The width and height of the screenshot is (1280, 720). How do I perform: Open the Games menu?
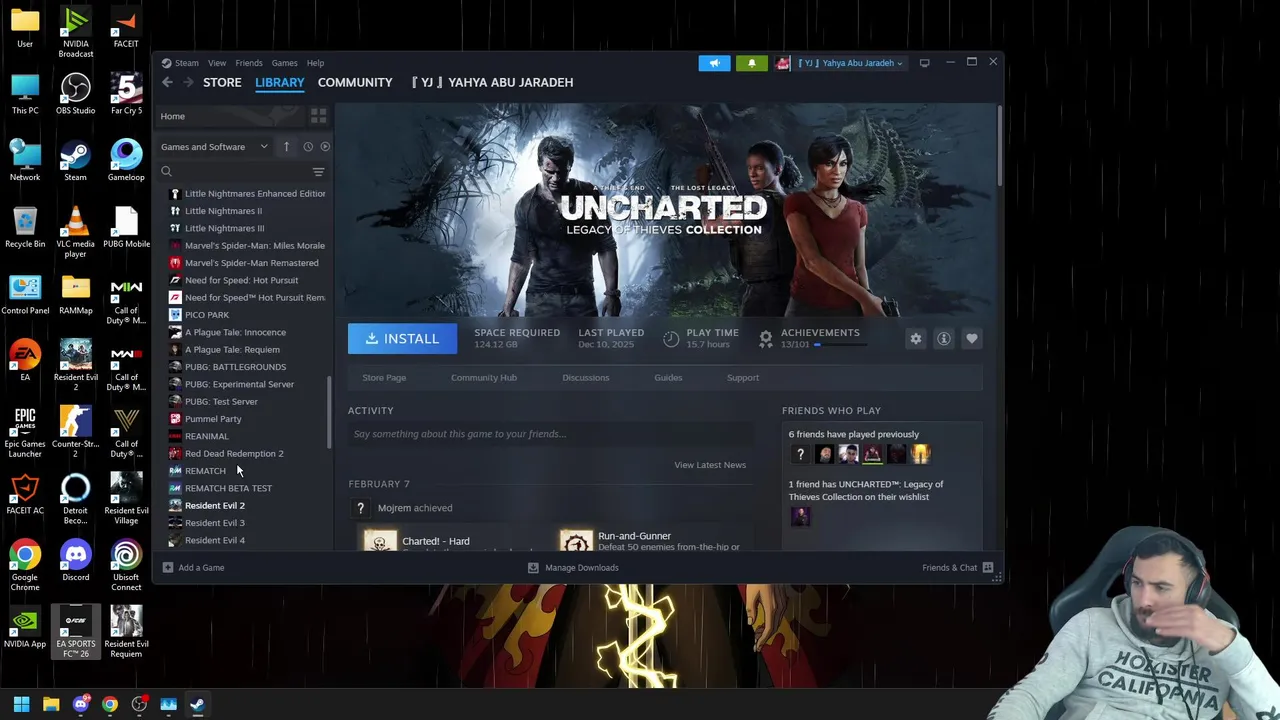tap(284, 63)
